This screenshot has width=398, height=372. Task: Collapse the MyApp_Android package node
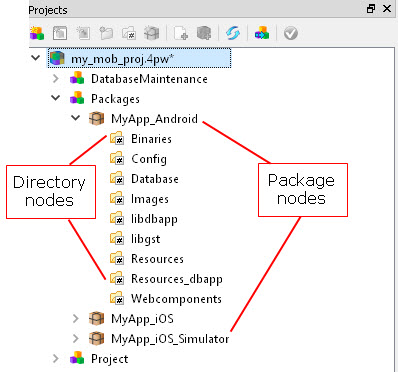[76, 118]
